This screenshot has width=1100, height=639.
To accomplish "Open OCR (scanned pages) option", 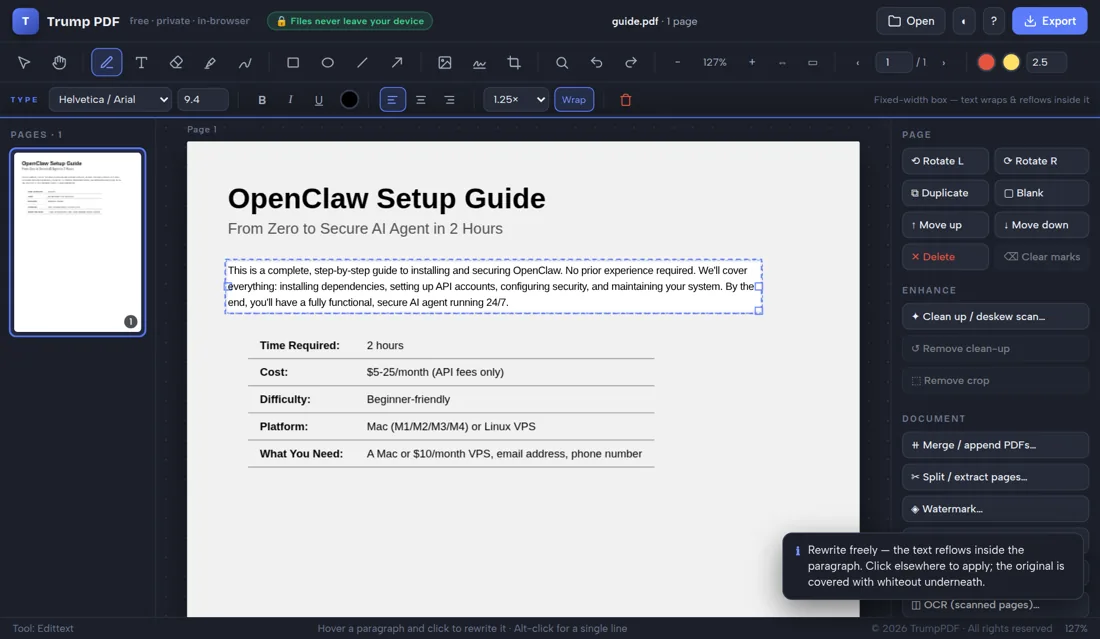I will [995, 605].
